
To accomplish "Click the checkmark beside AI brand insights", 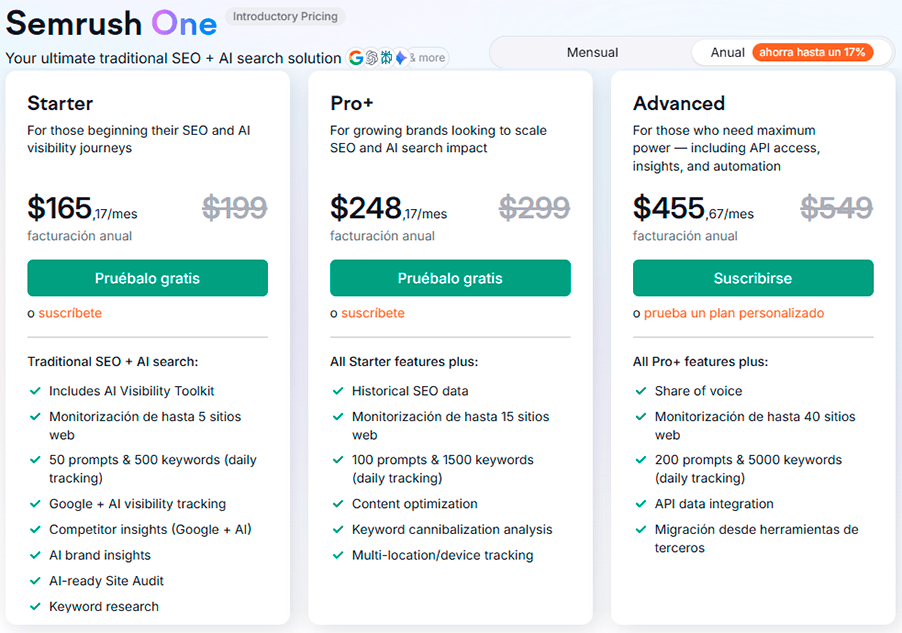I will [35, 555].
